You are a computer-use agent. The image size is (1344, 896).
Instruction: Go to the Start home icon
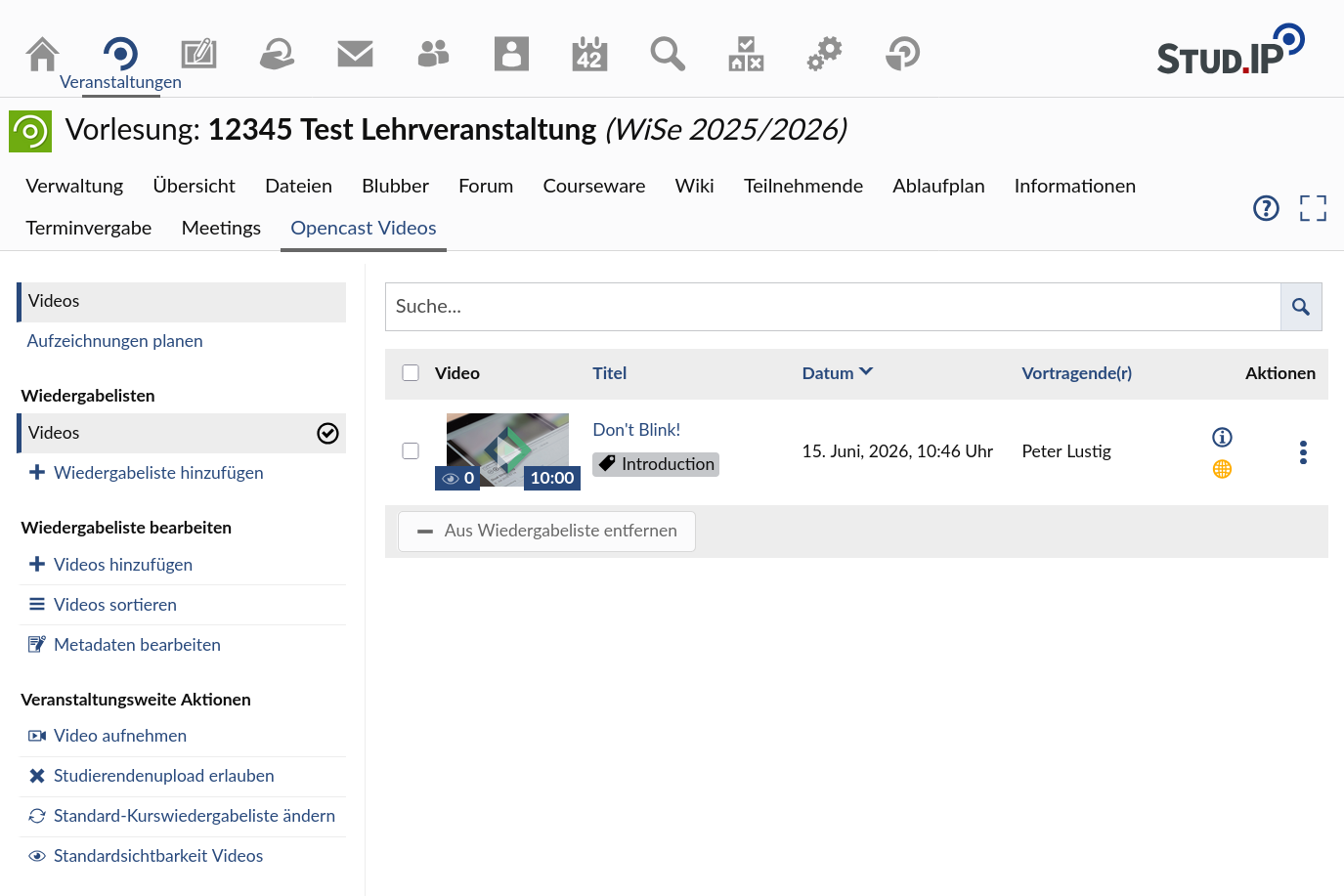pyautogui.click(x=42, y=54)
